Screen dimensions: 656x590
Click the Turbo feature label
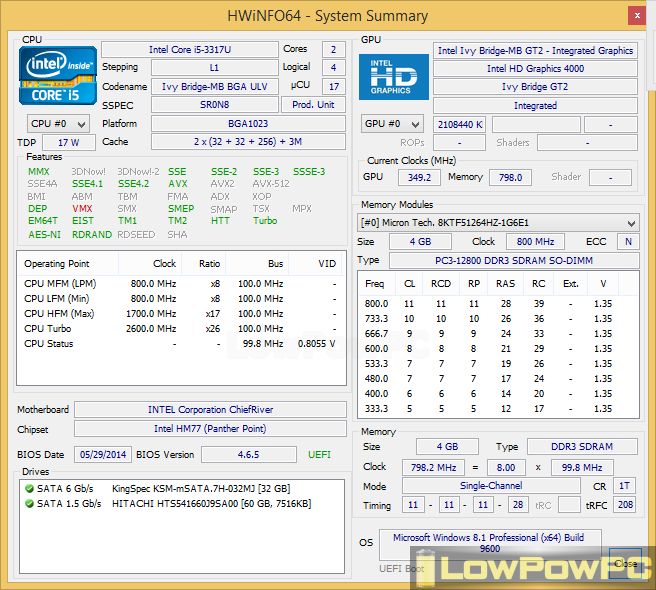point(265,221)
